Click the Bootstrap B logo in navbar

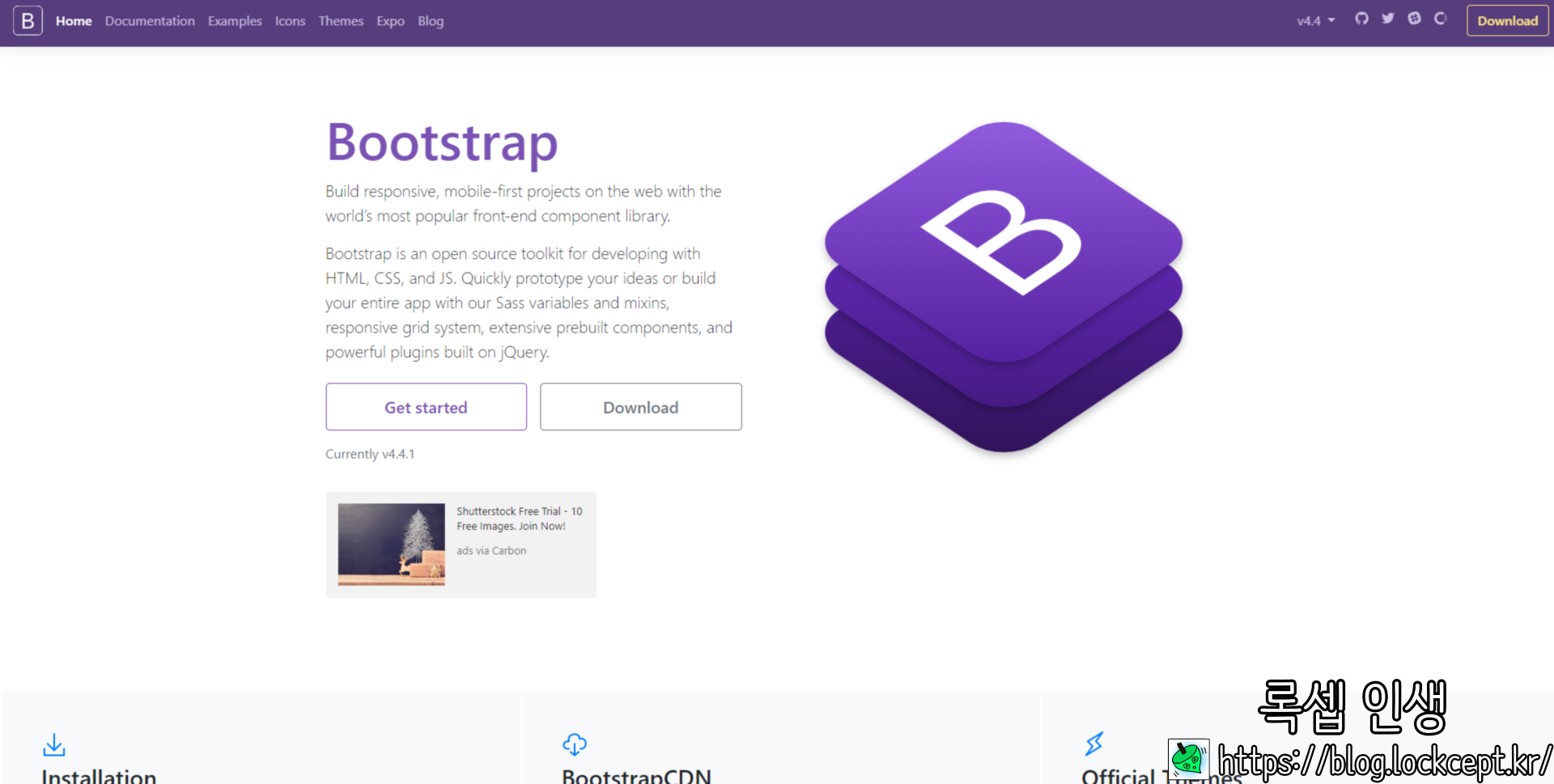[x=28, y=20]
